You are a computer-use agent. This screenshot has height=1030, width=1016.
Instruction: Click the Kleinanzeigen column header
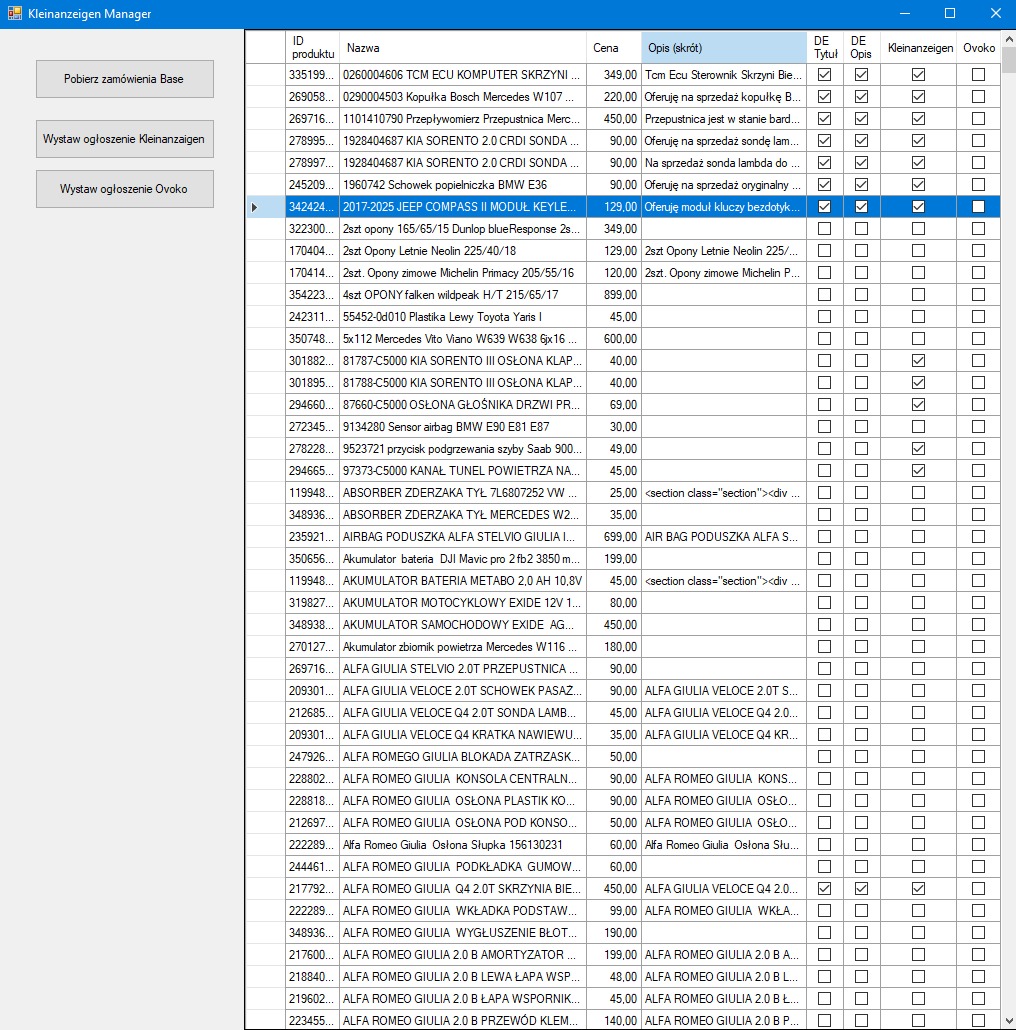tap(918, 47)
